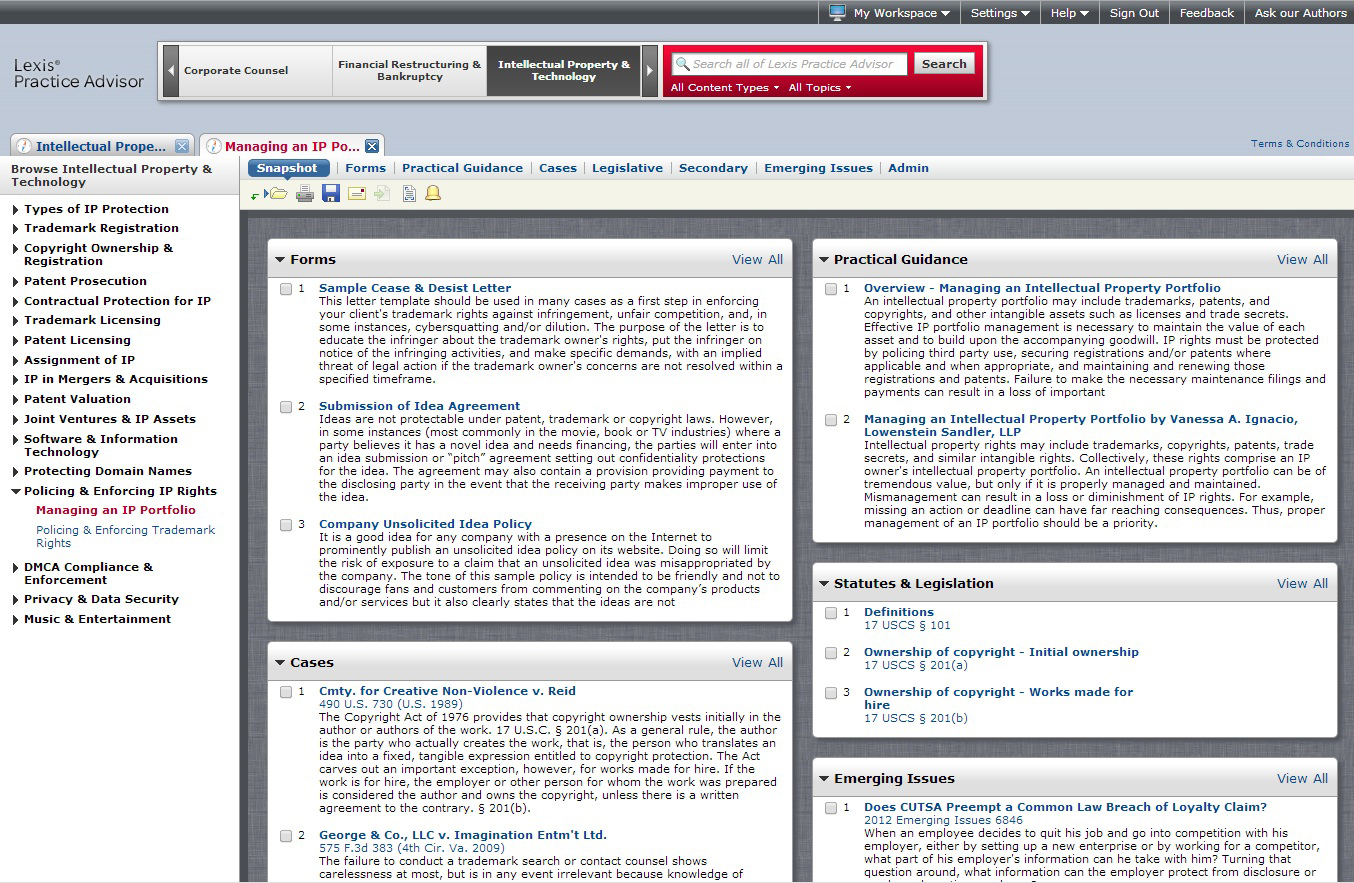1354x883 pixels.
Task: Expand Privacy & Data Security tree node
Action: pos(15,600)
